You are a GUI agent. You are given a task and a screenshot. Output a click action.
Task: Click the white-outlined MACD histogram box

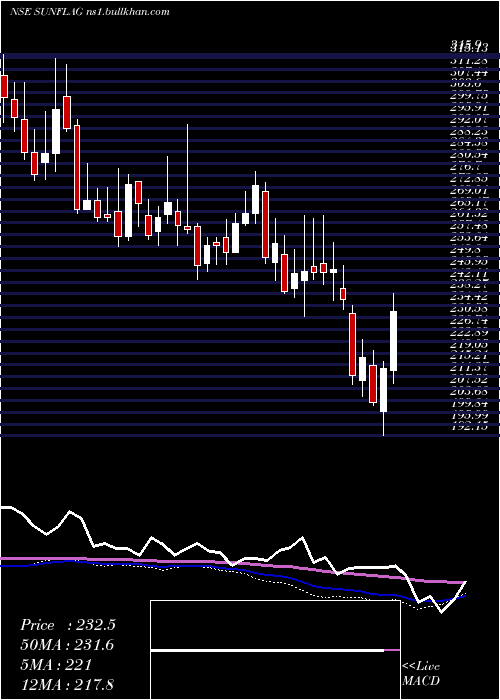pos(275,650)
